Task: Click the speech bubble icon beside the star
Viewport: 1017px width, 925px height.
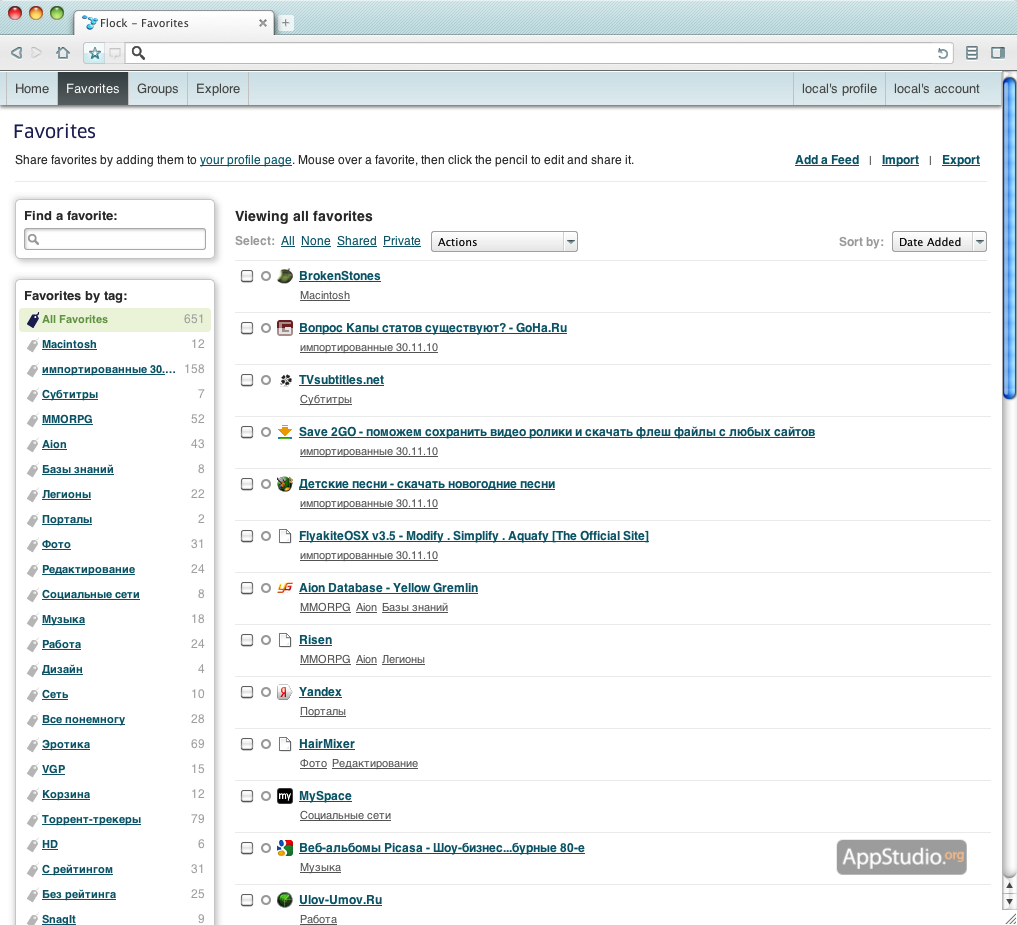Action: (x=115, y=53)
